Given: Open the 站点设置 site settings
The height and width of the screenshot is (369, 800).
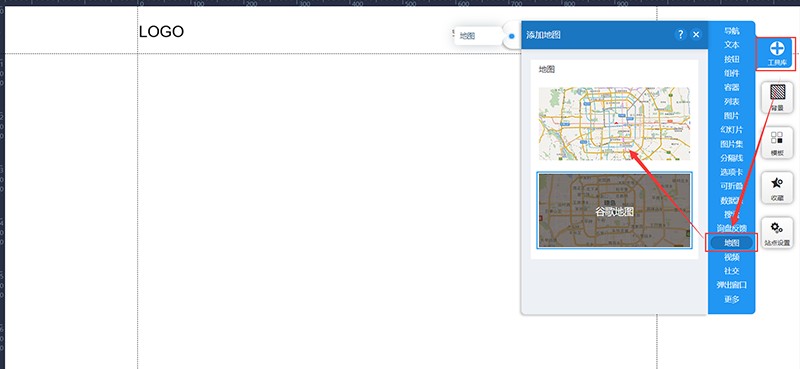Looking at the screenshot, I should coord(777,232).
